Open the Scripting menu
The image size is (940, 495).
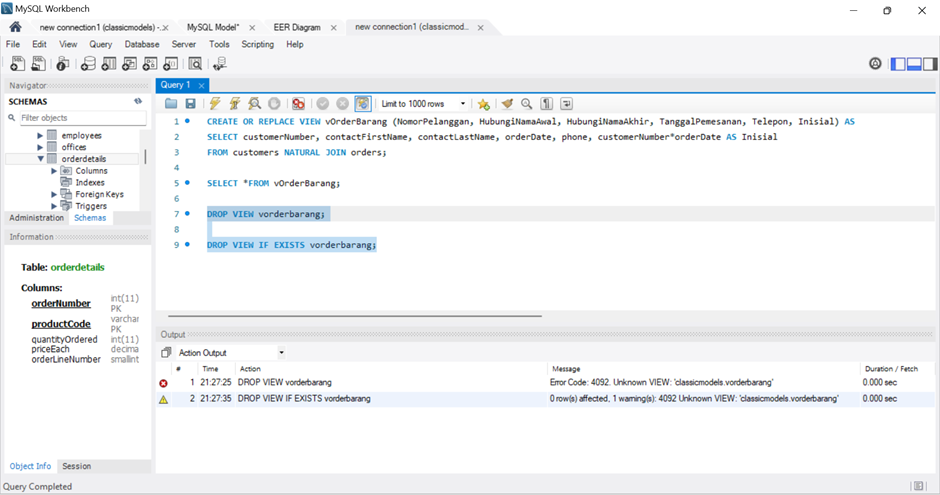pyautogui.click(x=258, y=44)
